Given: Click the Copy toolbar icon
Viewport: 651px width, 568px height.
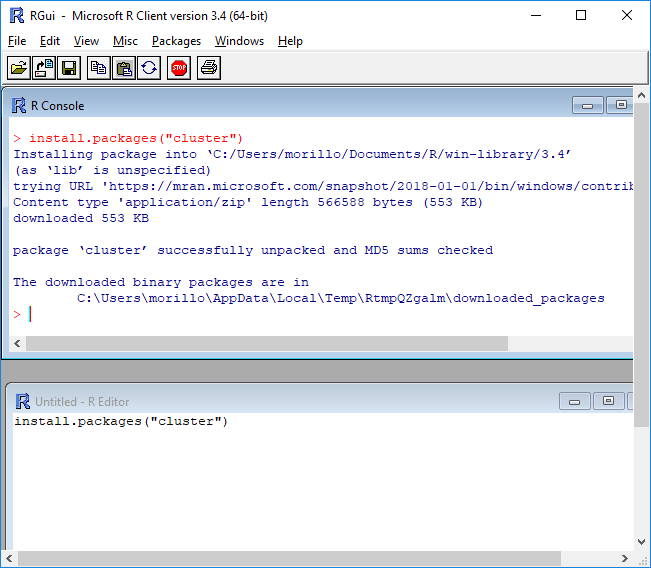Looking at the screenshot, I should tap(99, 68).
